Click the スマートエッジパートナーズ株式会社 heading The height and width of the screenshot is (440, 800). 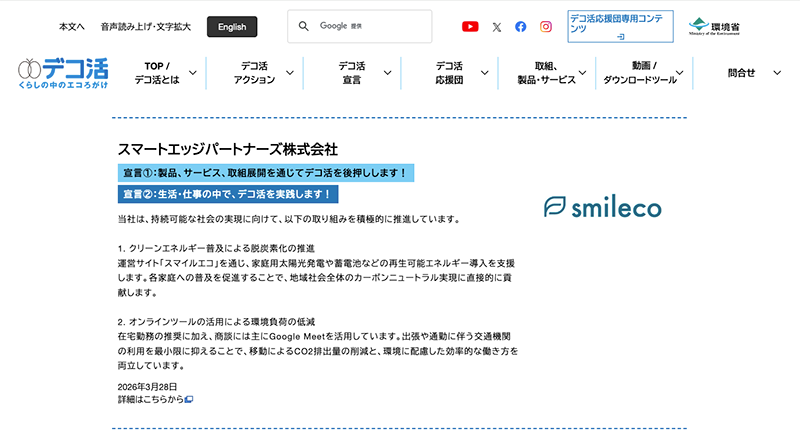click(x=228, y=150)
